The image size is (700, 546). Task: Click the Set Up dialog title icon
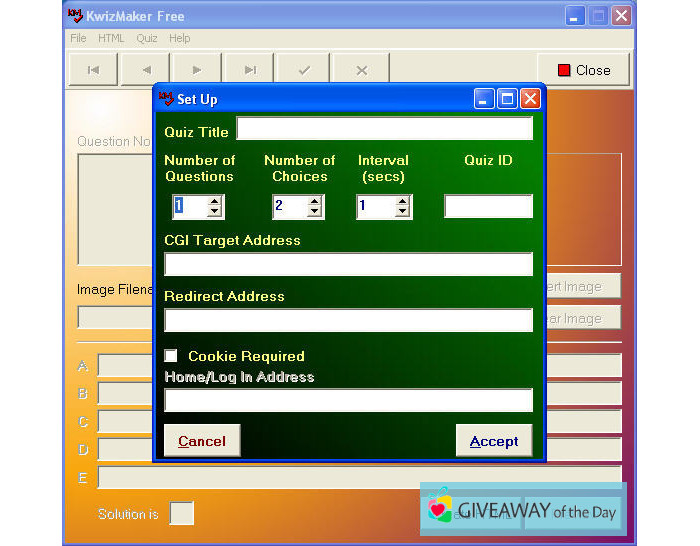[166, 99]
